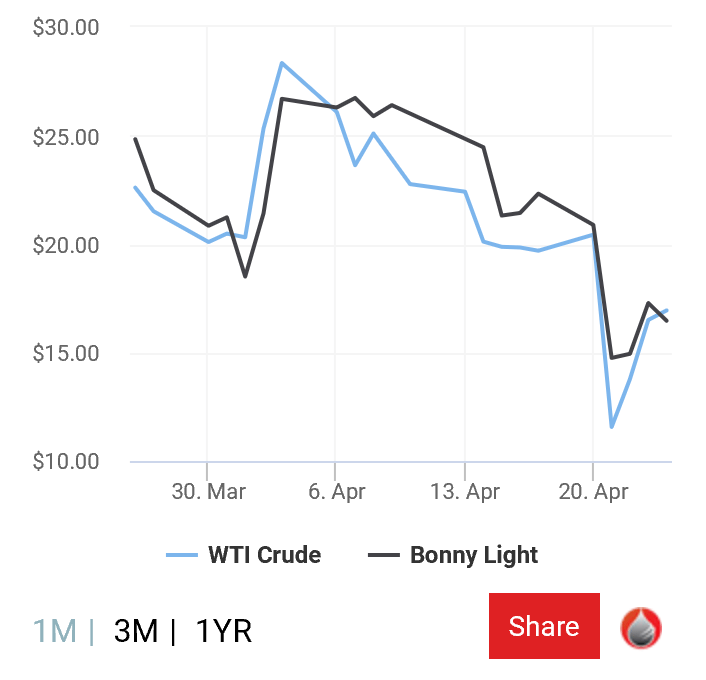Click the 13. Apr x-axis date label
The width and height of the screenshot is (706, 680).
click(x=465, y=492)
